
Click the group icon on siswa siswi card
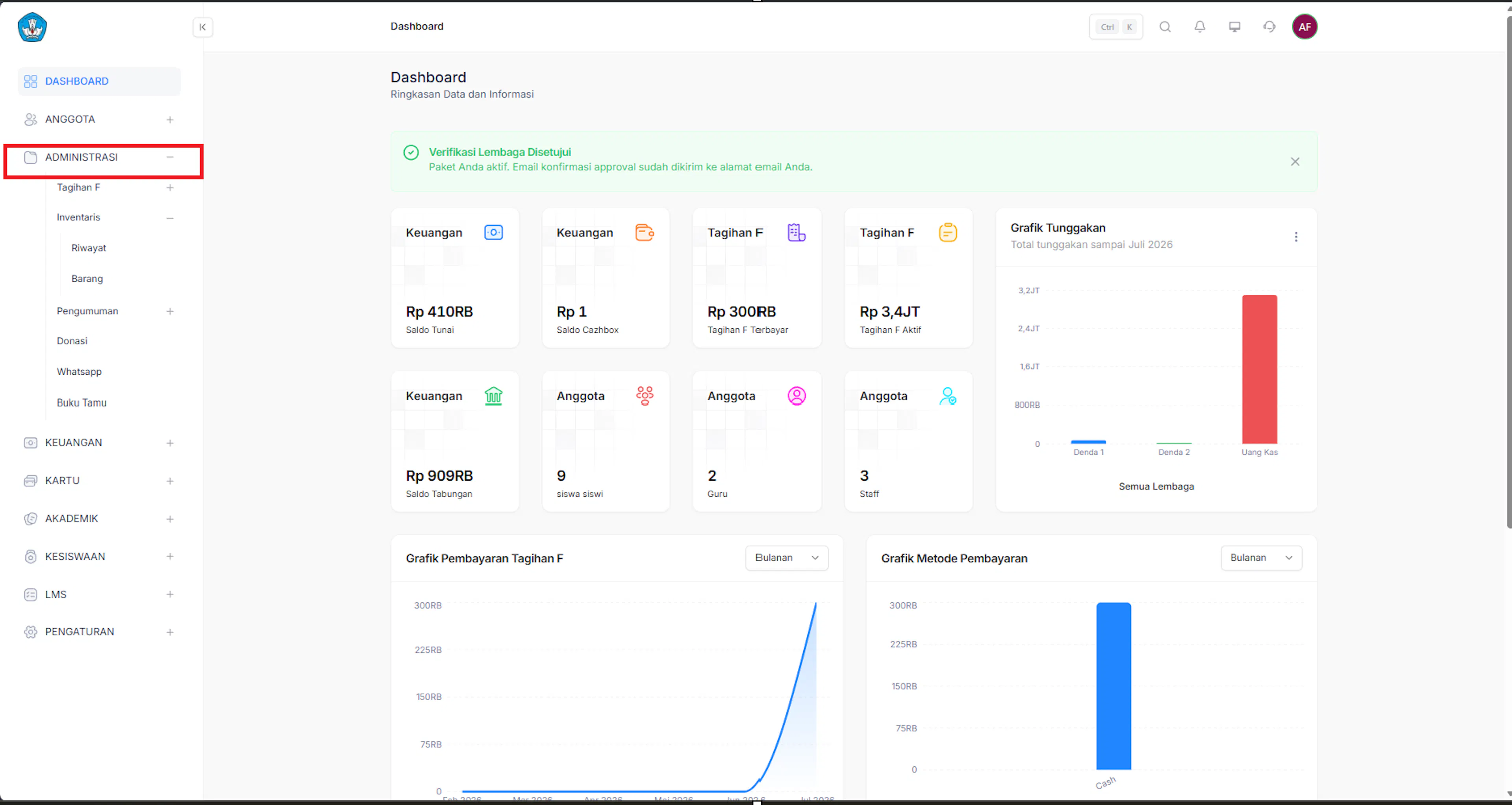pyautogui.click(x=645, y=397)
